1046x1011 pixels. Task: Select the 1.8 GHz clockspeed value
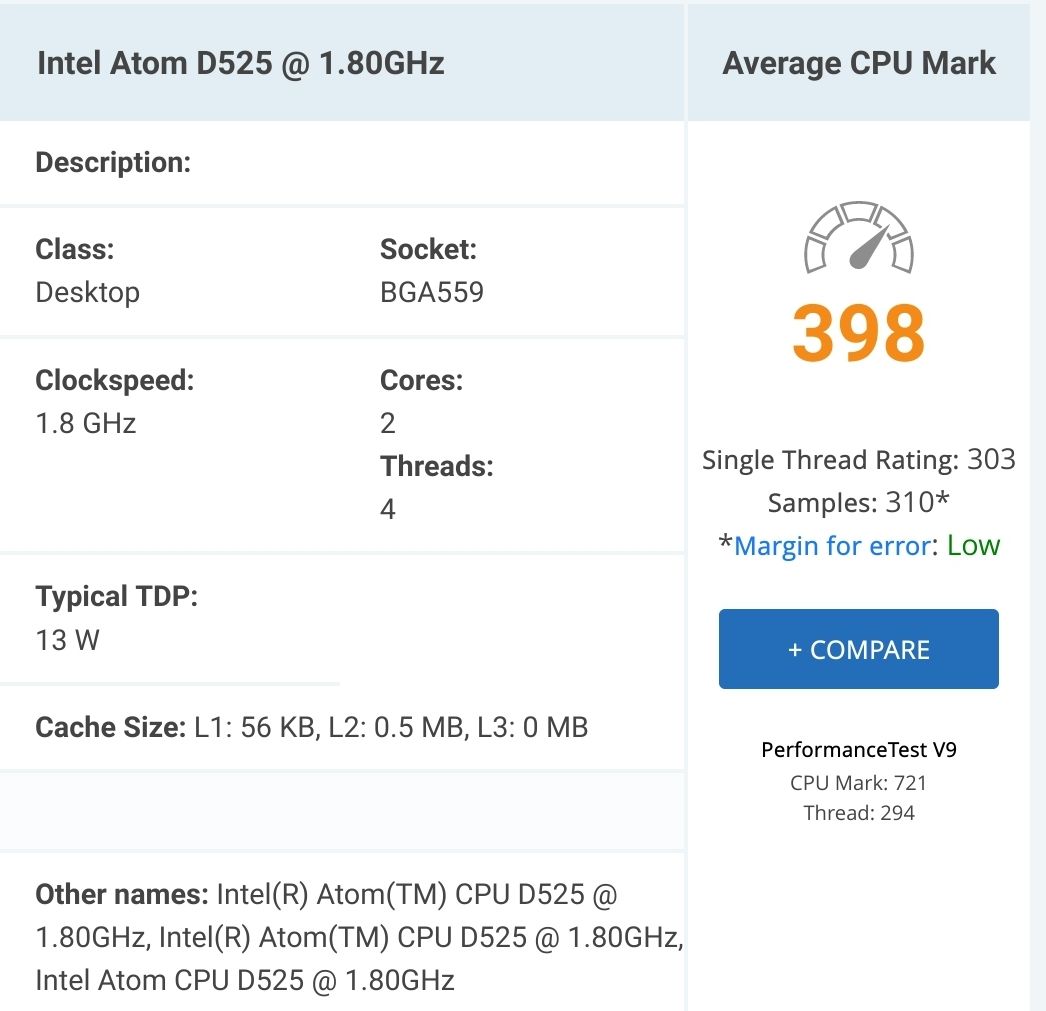86,422
